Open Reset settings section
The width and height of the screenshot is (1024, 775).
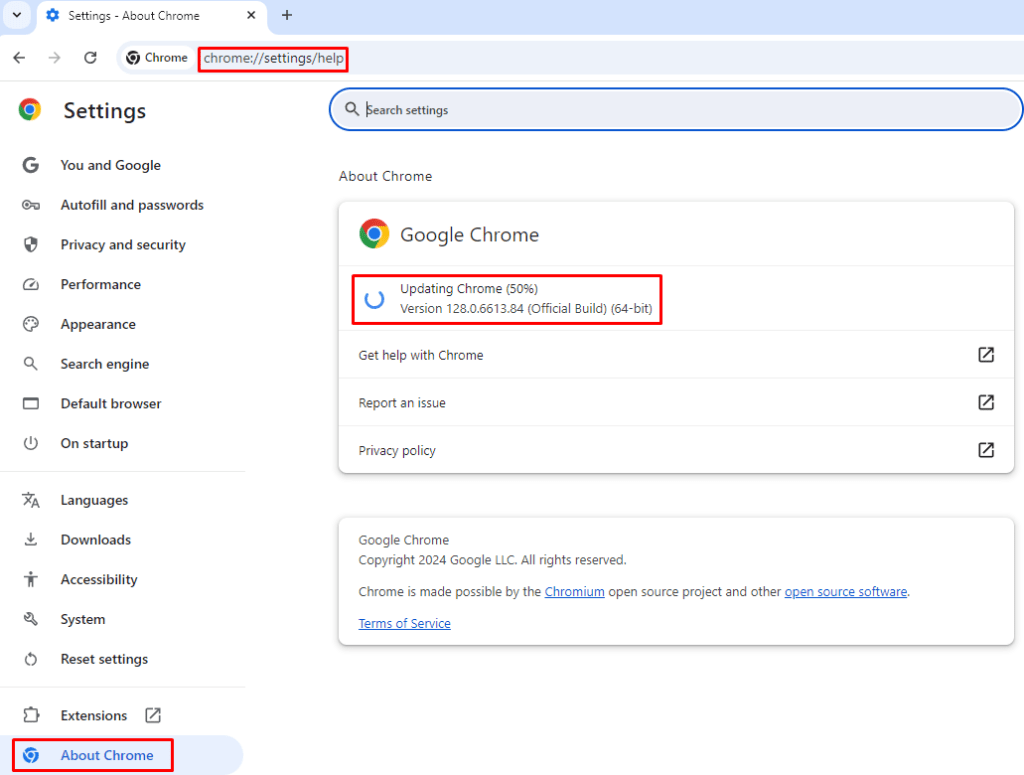pos(104,659)
